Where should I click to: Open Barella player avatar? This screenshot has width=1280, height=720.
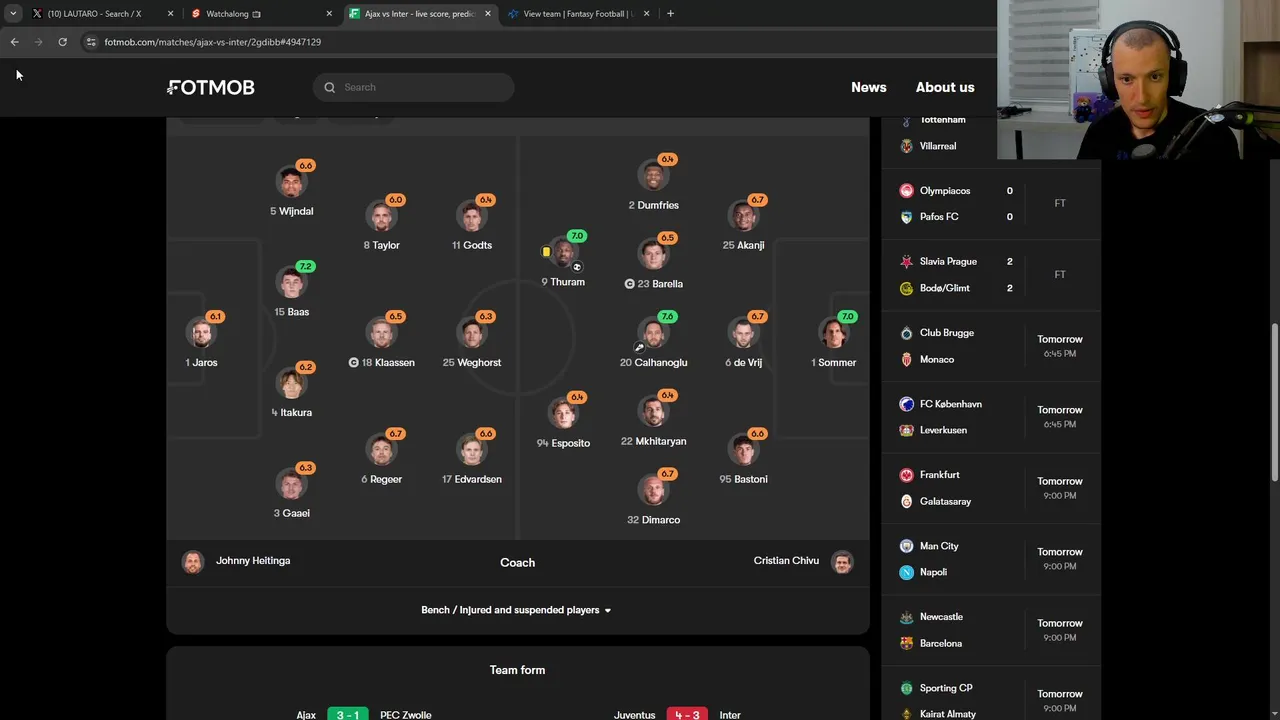[653, 256]
